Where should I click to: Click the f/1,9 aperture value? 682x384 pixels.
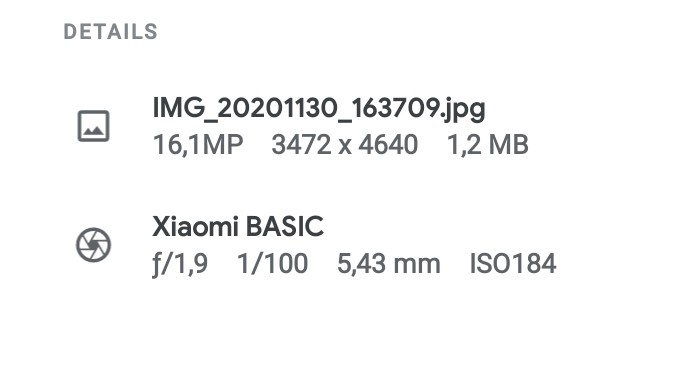click(x=180, y=264)
